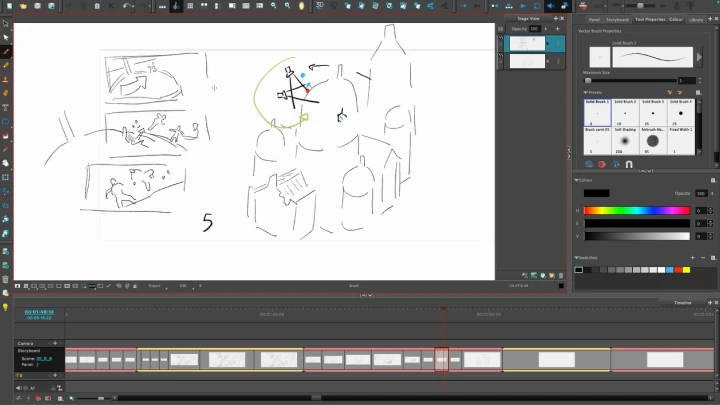Toggle the 3D button in top toolbar

[x=320, y=5]
